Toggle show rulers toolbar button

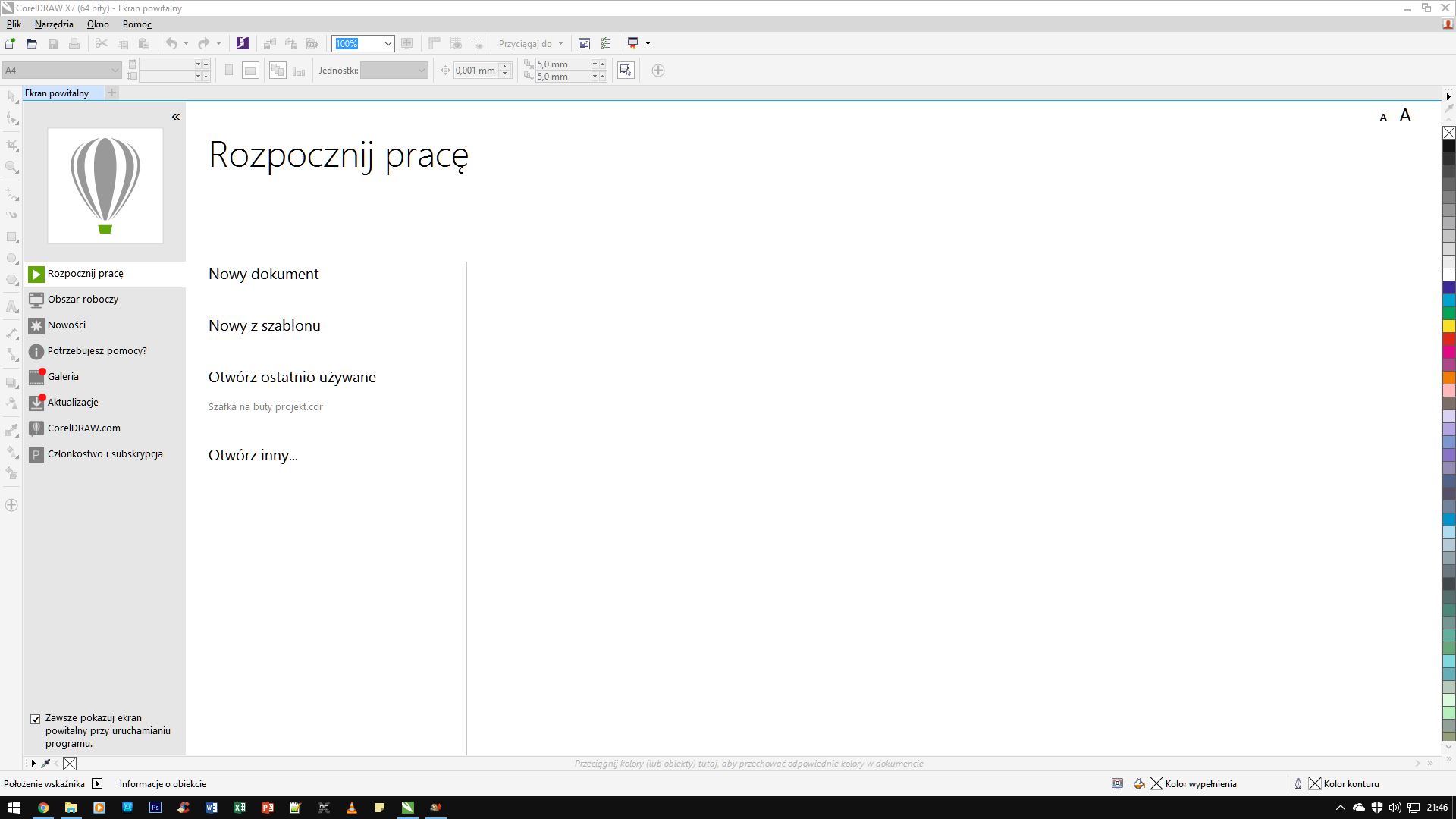pos(435,43)
